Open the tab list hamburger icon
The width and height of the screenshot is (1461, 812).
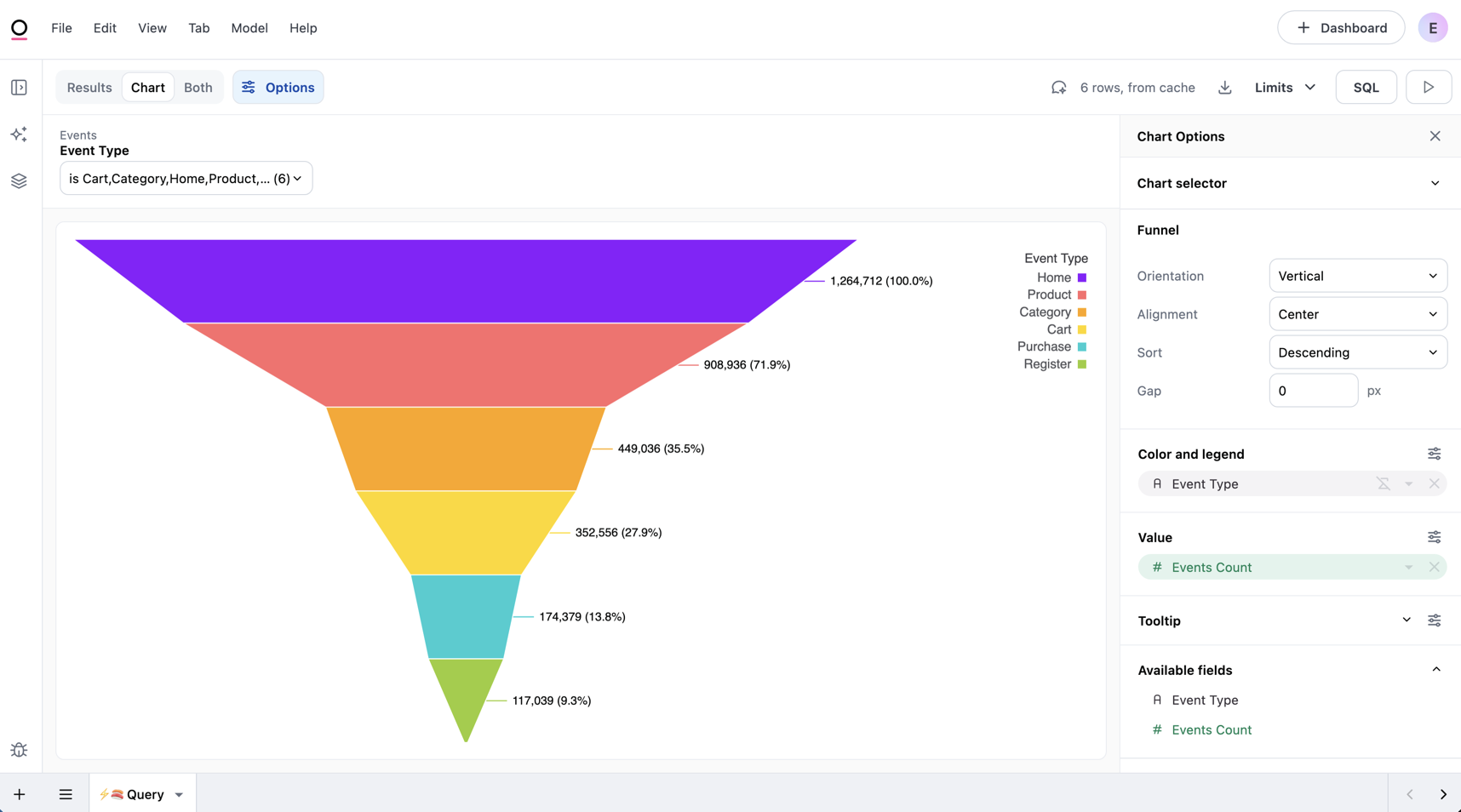click(x=66, y=794)
